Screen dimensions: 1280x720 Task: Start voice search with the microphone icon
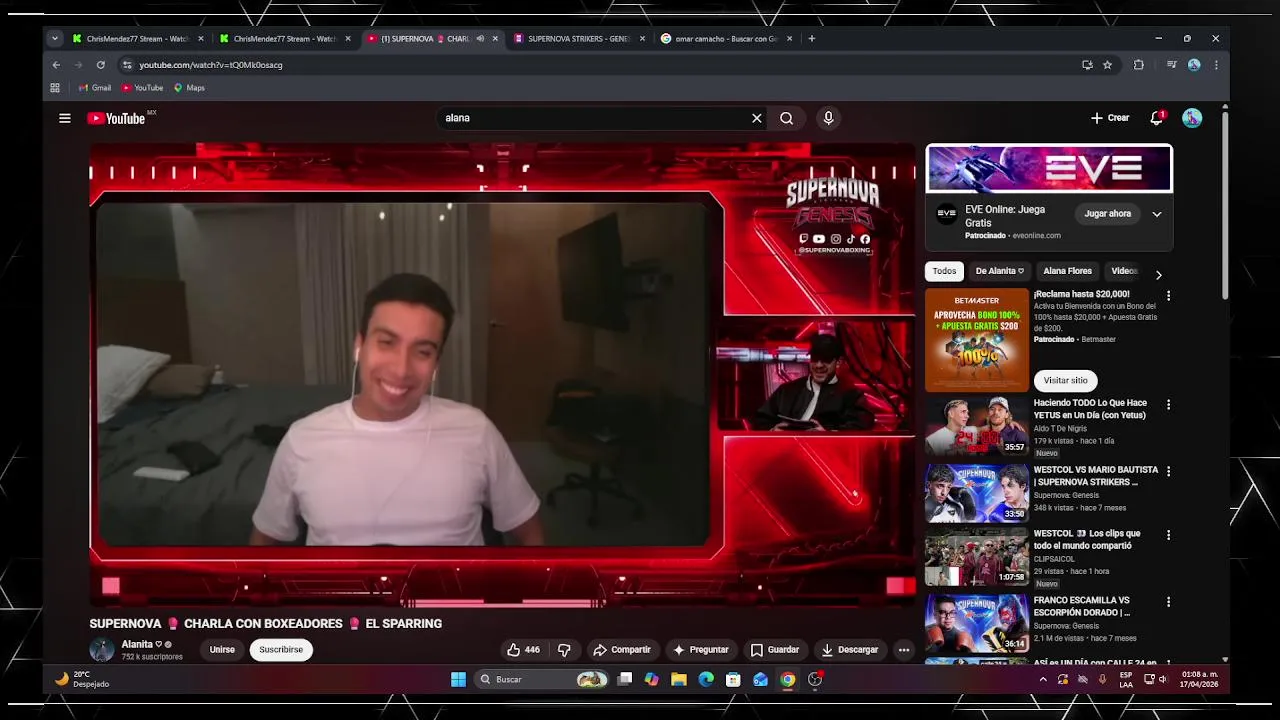828,118
